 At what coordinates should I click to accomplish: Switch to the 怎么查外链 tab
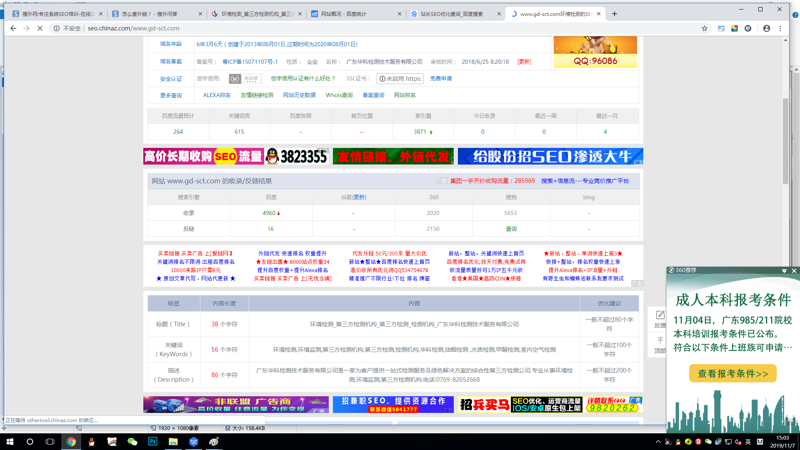click(x=152, y=14)
